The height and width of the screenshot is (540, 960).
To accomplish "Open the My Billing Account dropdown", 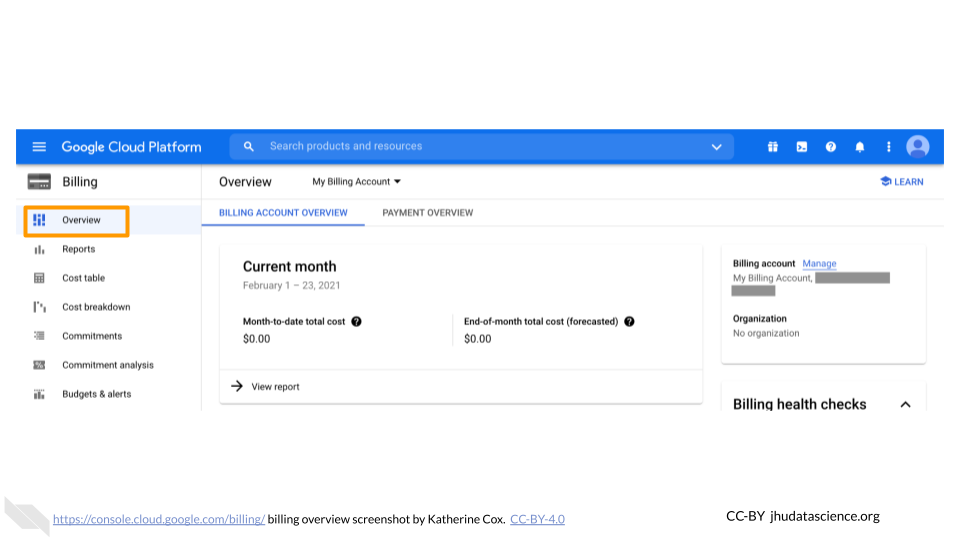I will pos(356,182).
